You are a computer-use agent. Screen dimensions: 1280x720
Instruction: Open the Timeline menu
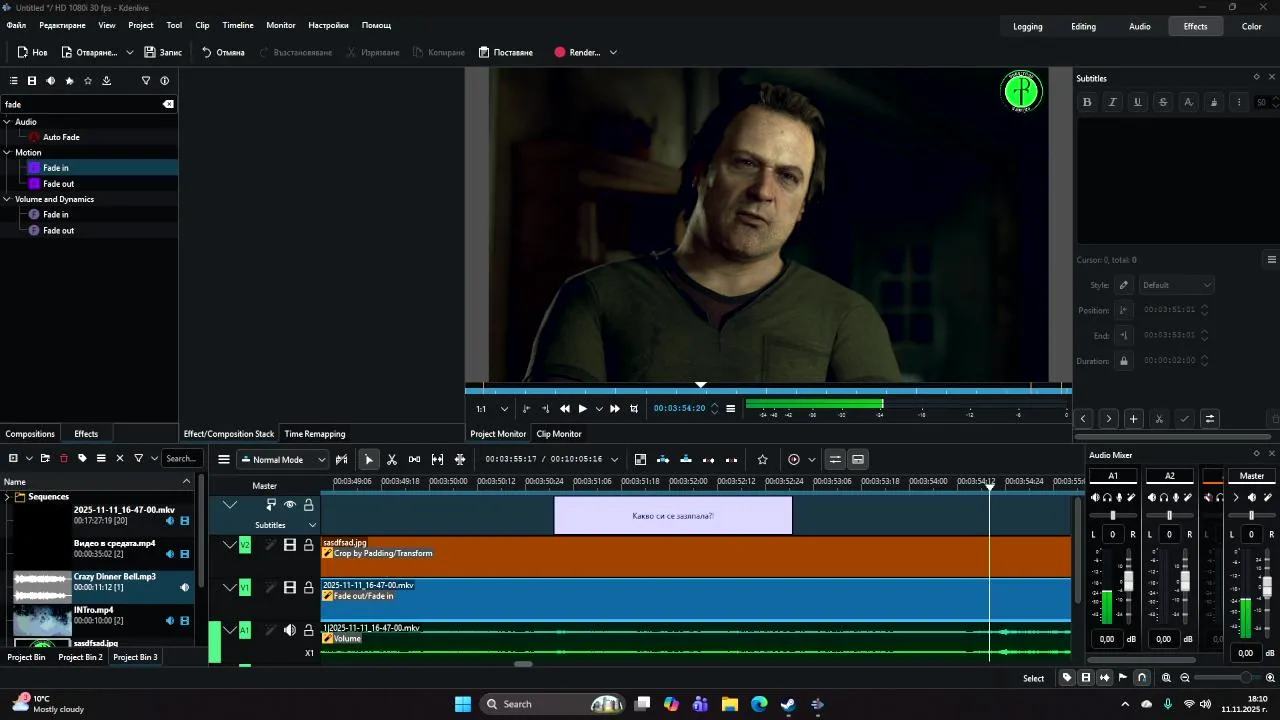pyautogui.click(x=237, y=25)
